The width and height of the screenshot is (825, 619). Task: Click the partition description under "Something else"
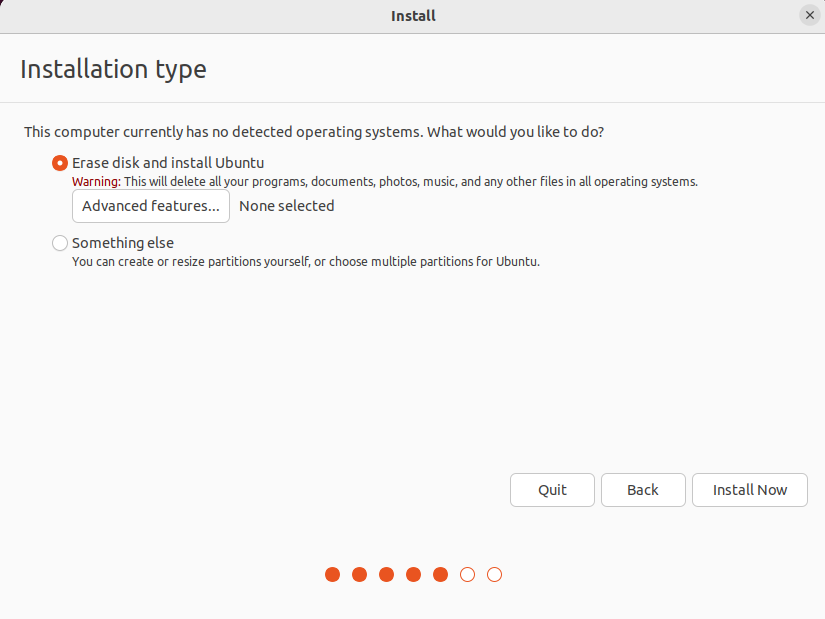point(306,262)
